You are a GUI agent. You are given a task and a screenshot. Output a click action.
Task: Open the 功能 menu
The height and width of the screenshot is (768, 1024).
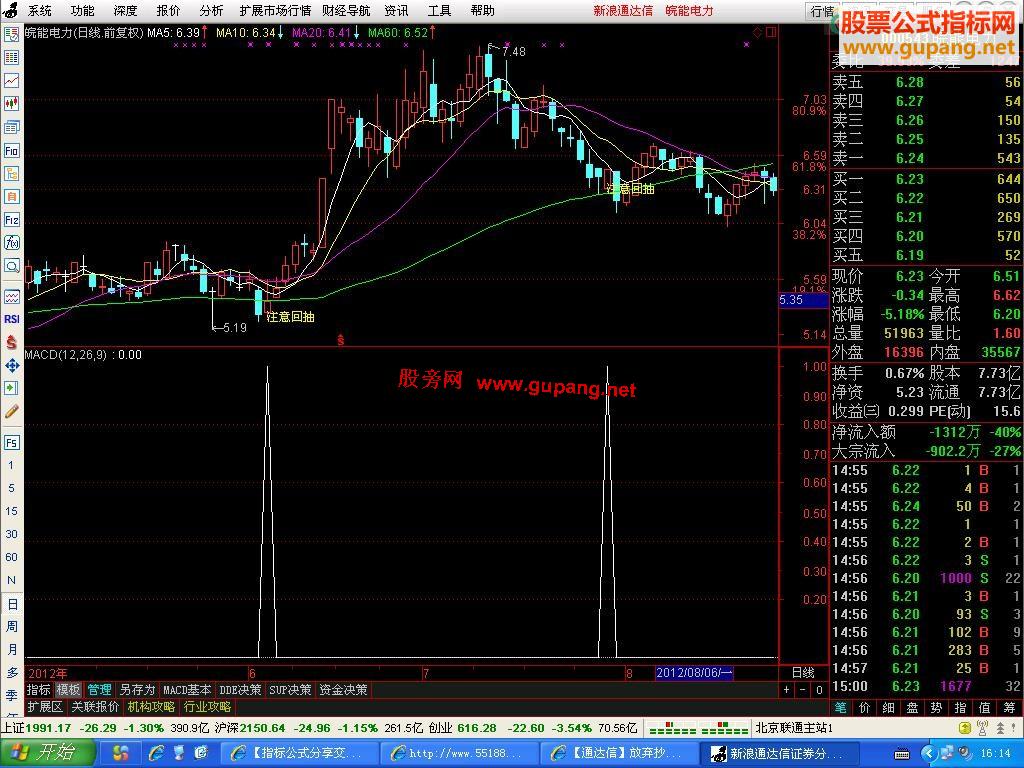click(x=82, y=10)
